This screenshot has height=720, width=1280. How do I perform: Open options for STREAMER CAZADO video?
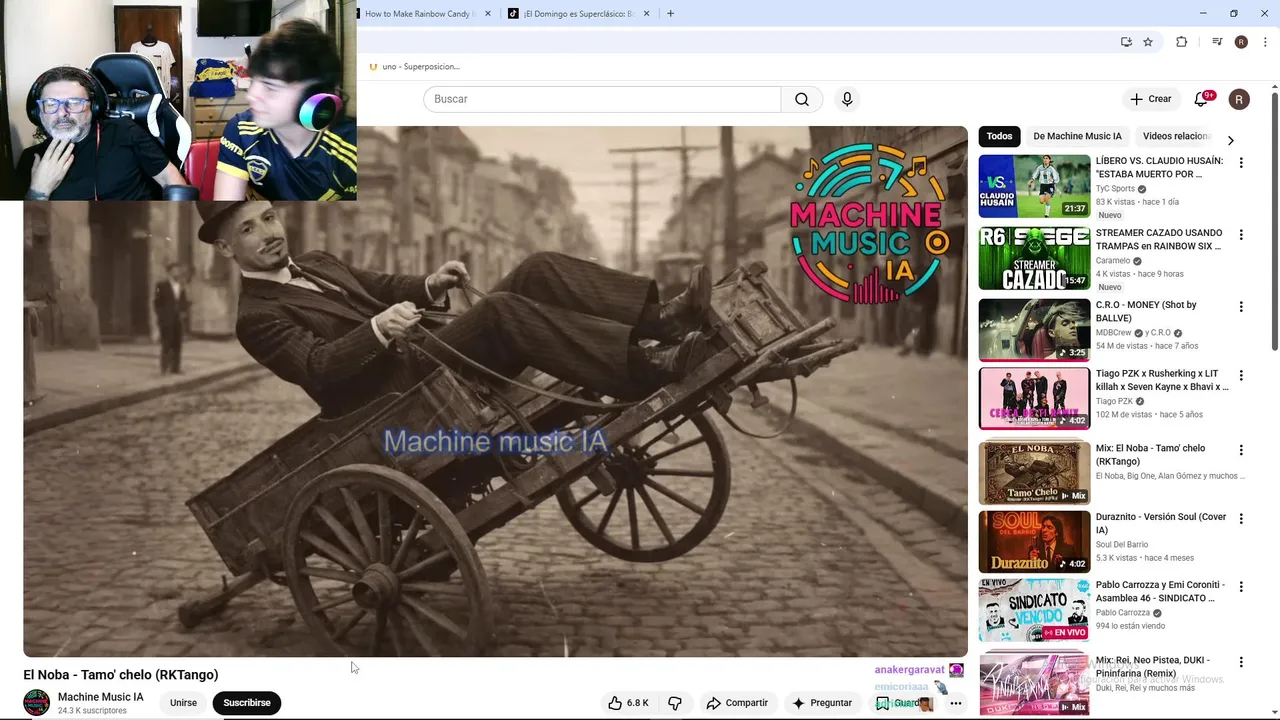pos(1241,235)
